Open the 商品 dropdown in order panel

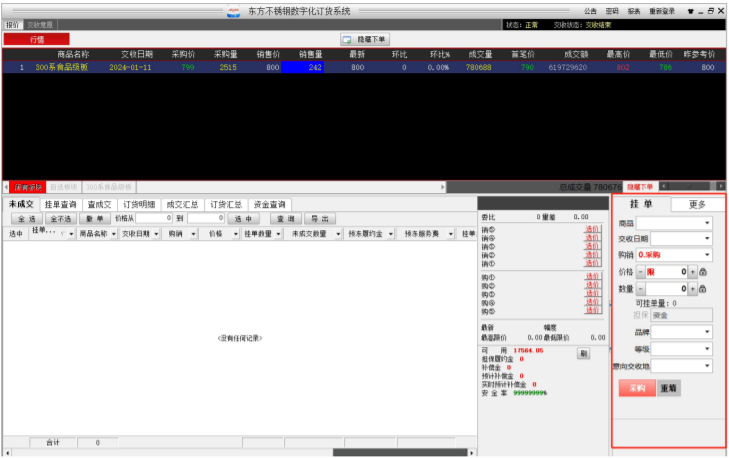click(x=706, y=223)
